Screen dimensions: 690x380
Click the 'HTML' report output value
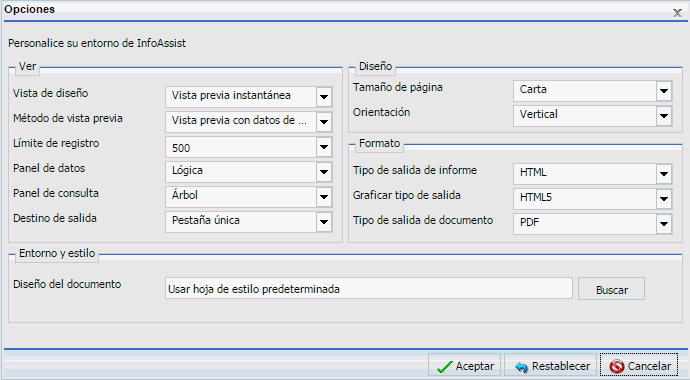tap(585, 174)
